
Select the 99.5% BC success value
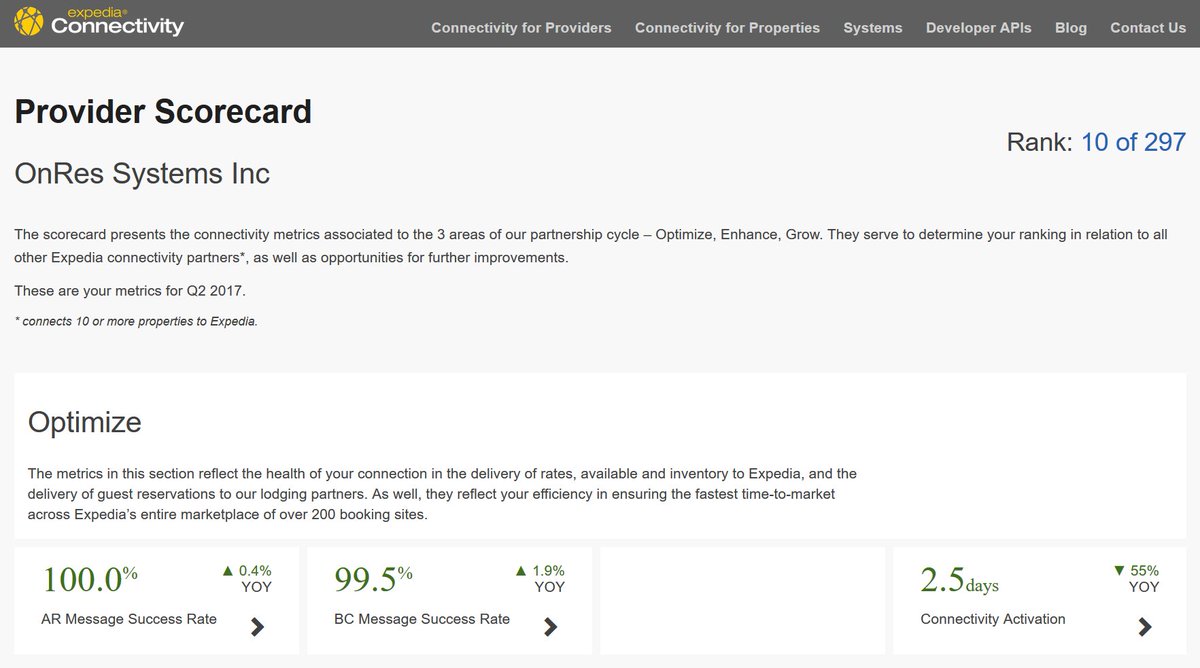coord(373,579)
